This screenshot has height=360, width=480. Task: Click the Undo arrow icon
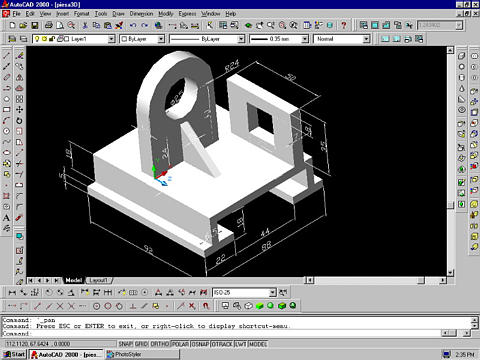click(x=133, y=25)
